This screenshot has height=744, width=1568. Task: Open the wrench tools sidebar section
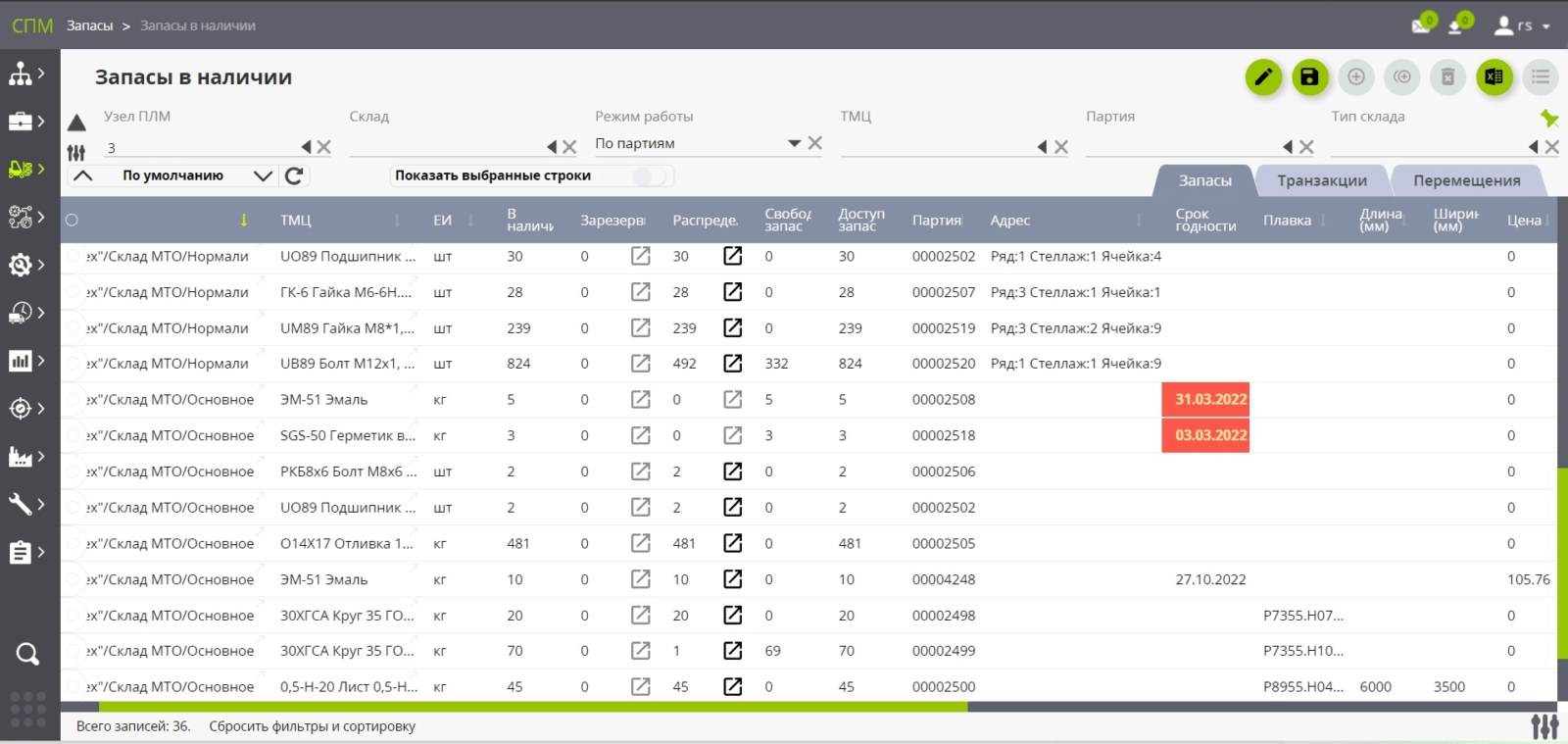(22, 504)
